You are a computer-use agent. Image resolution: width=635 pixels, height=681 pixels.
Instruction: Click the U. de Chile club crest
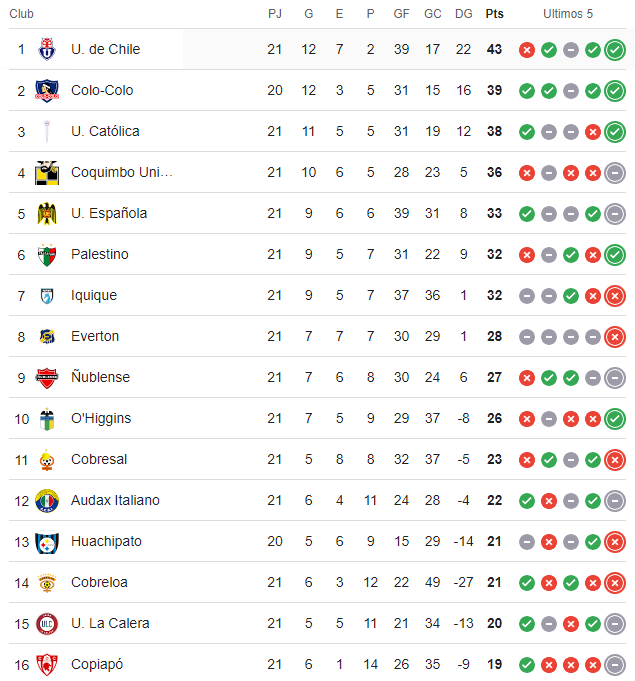(47, 49)
